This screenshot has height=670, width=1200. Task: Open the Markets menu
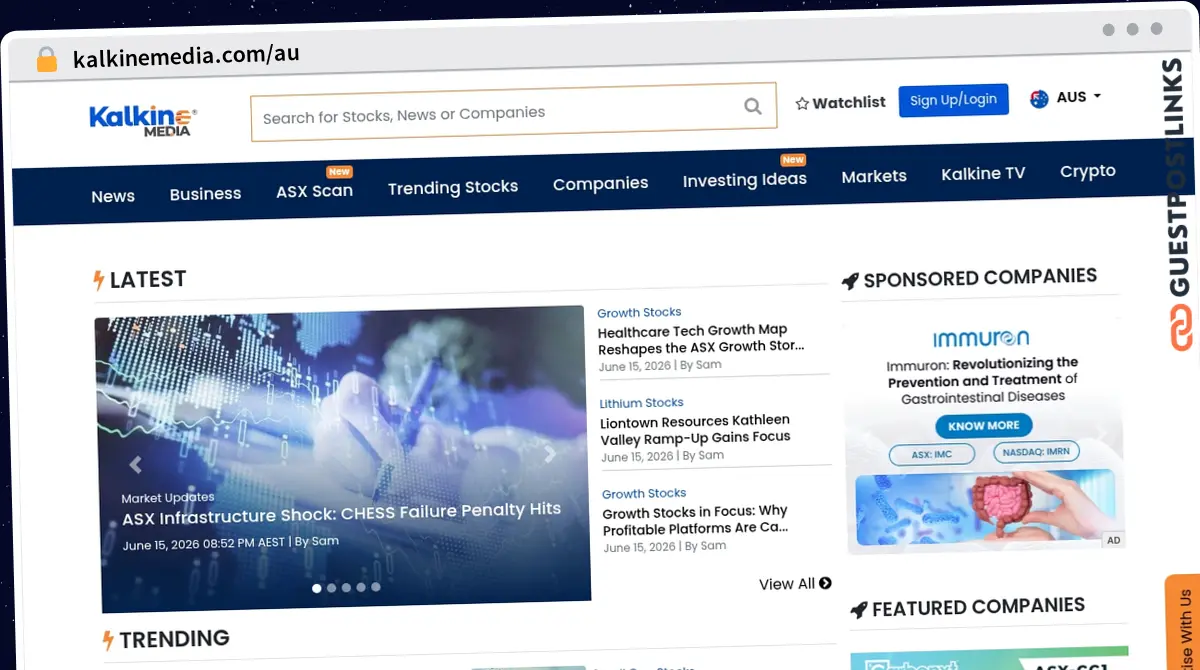pos(874,176)
